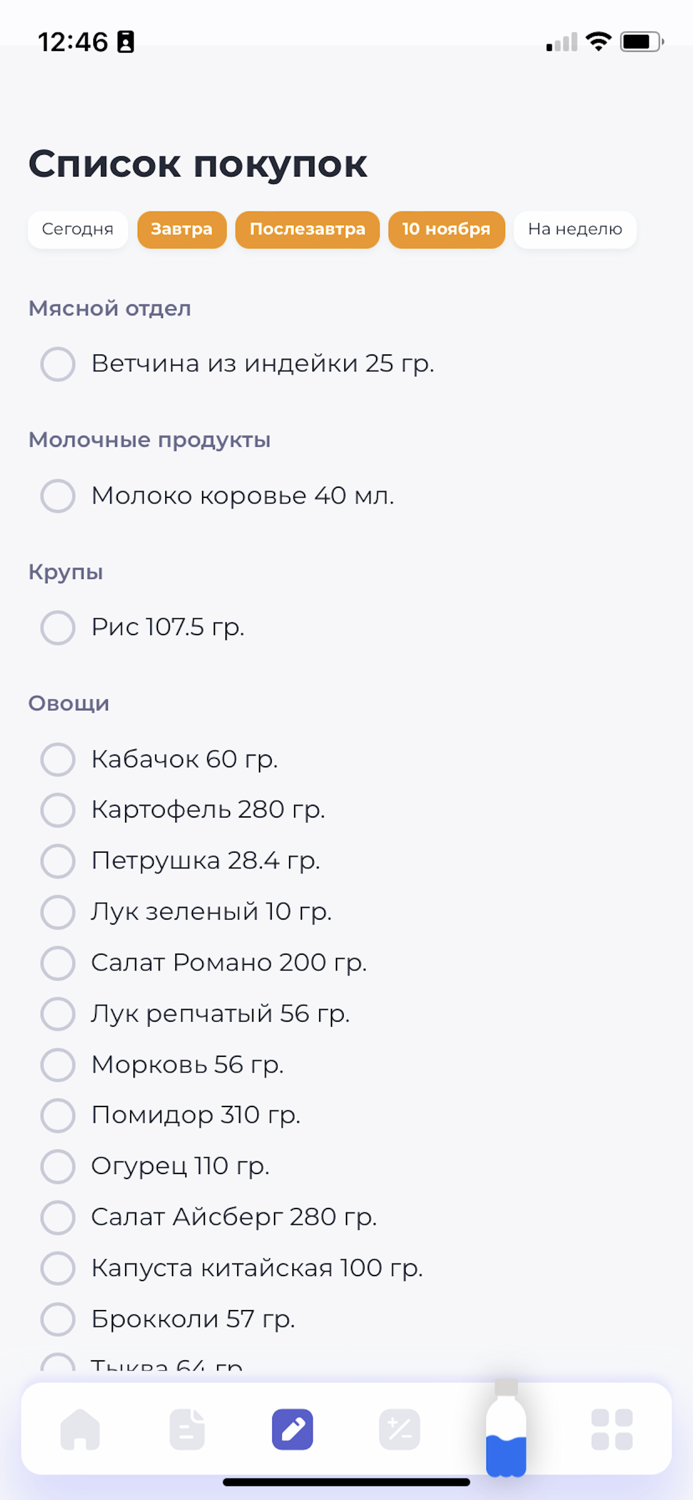This screenshot has height=1500, width=693.
Task: Tap the Список покупок heading
Action: 199,164
